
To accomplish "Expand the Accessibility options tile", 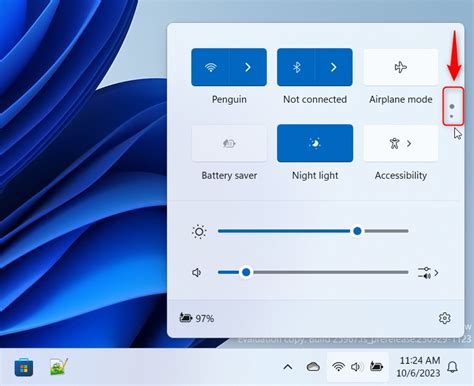I will point(401,143).
